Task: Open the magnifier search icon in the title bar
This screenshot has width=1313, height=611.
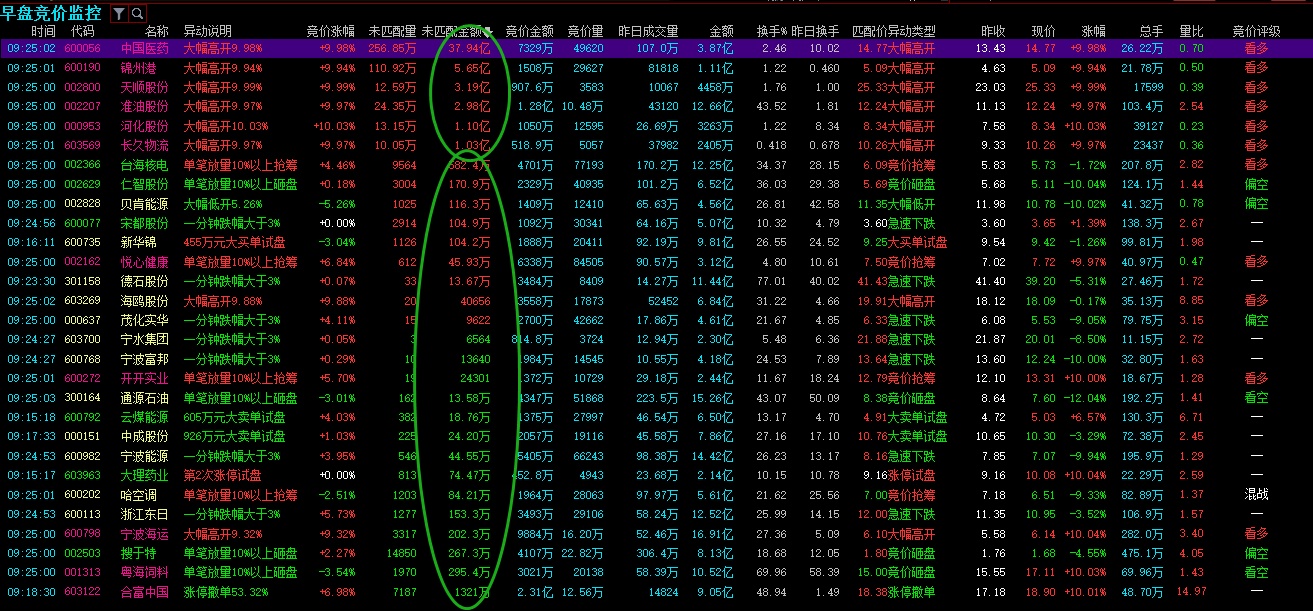Action: [137, 14]
